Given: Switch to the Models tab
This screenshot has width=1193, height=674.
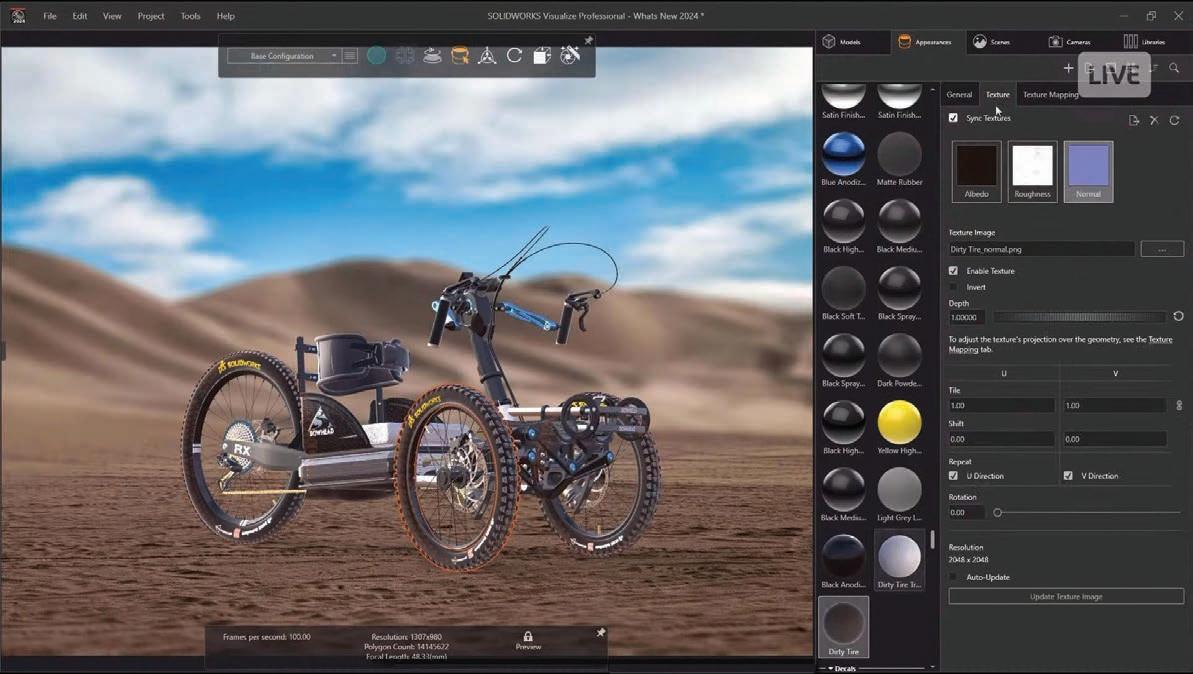Looking at the screenshot, I should click(x=841, y=42).
